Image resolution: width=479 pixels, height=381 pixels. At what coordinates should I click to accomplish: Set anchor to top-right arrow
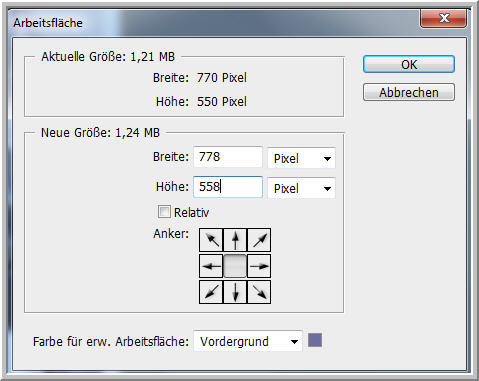coord(259,240)
